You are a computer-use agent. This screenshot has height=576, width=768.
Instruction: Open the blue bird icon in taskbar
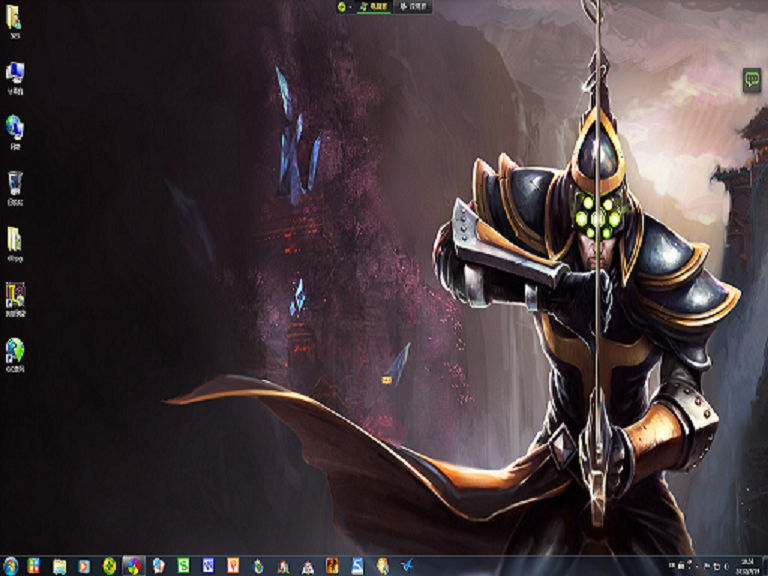click(x=407, y=566)
